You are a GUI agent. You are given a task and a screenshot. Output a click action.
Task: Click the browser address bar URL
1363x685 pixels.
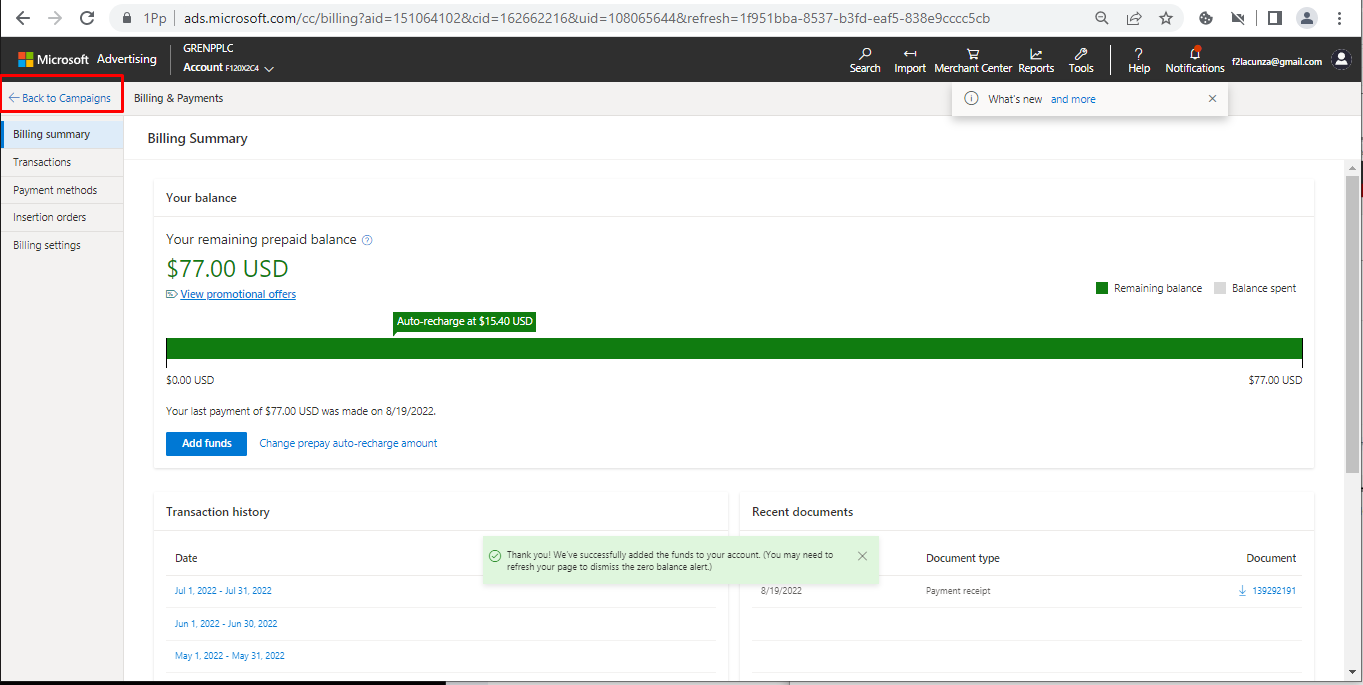tap(587, 18)
